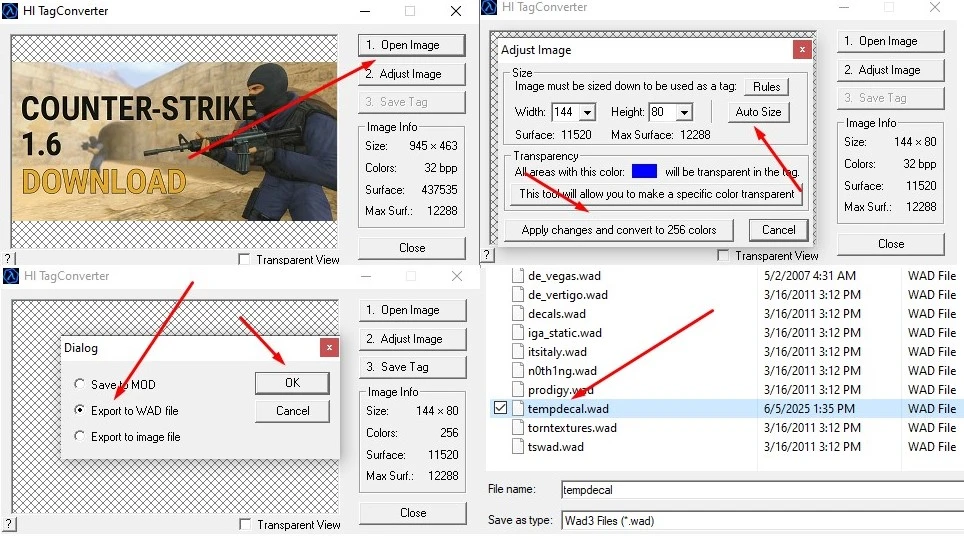Toggle Transparent View in the window behind the Export Dialog
The image size is (964, 536).
[x=245, y=525]
